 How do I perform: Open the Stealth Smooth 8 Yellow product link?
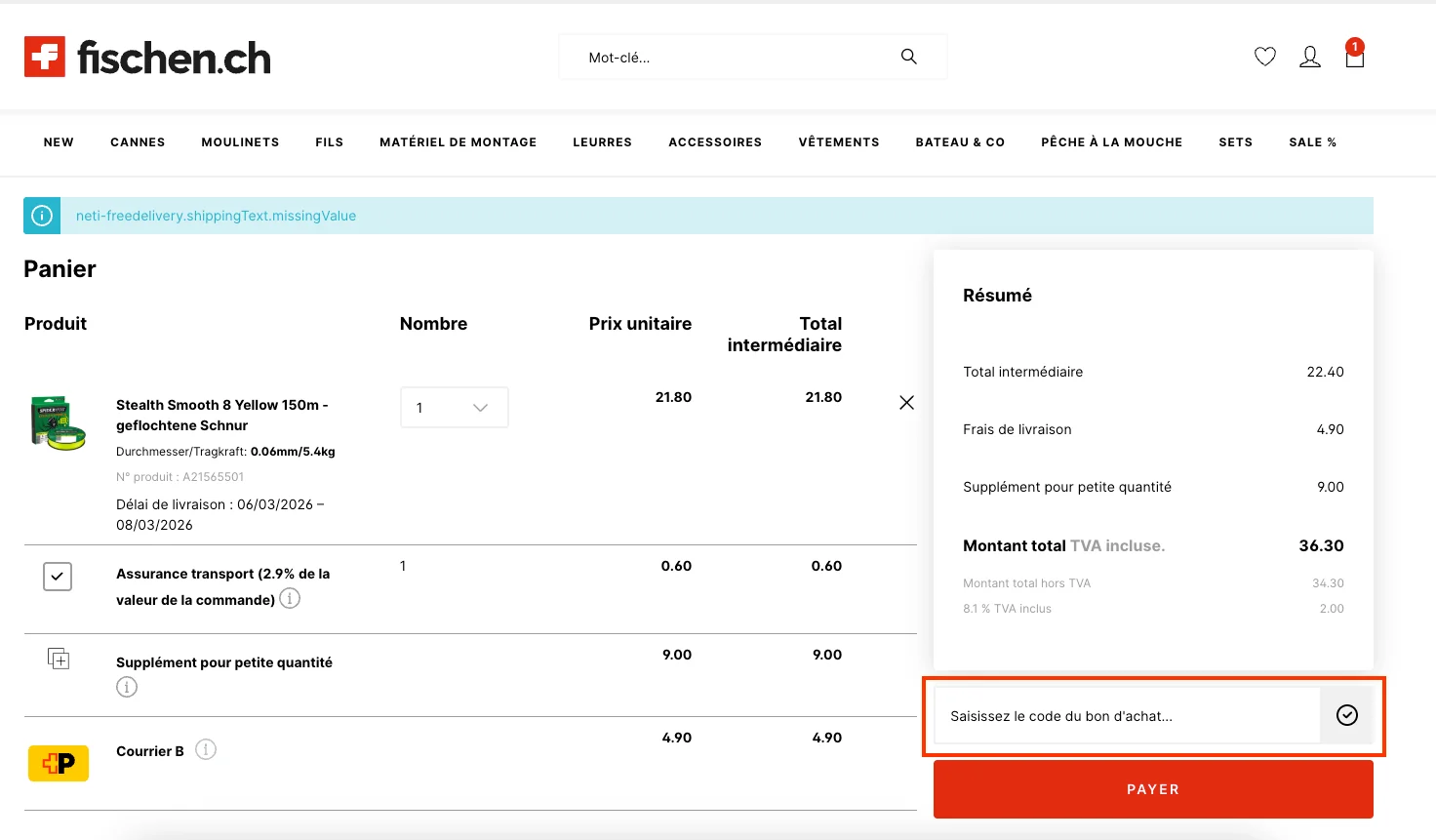221,415
